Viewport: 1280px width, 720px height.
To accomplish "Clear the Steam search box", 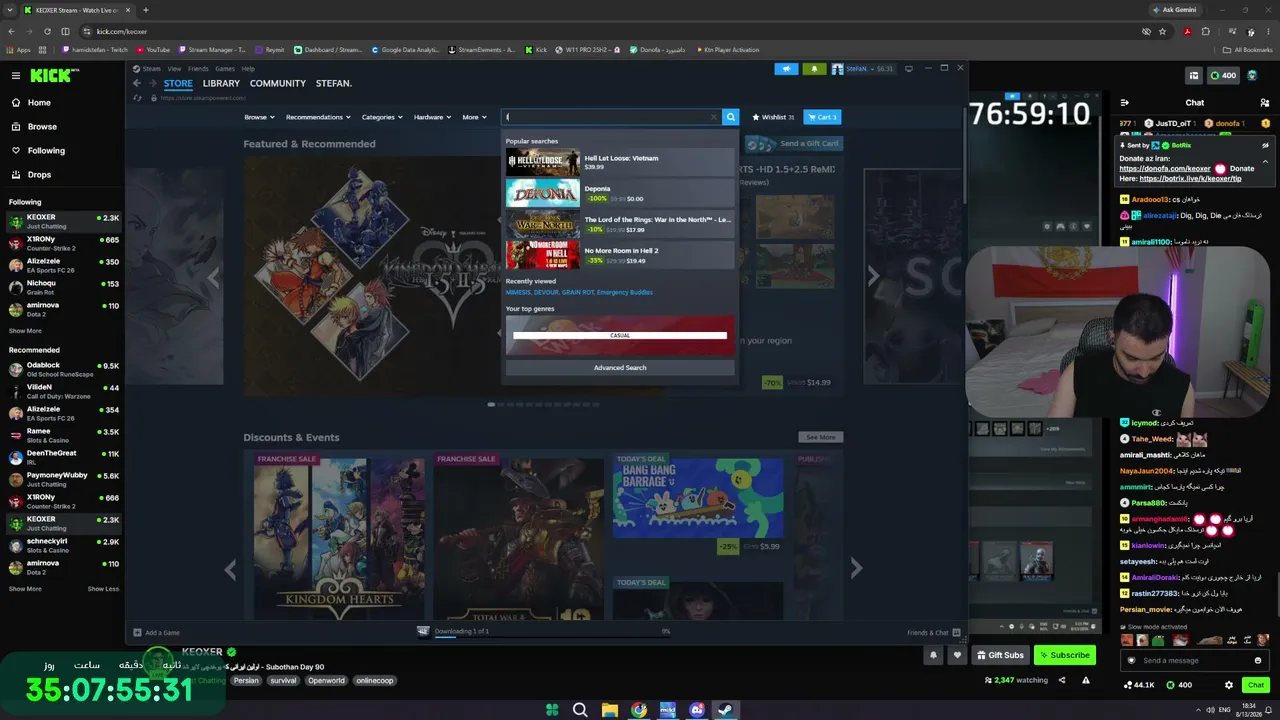I will point(714,117).
